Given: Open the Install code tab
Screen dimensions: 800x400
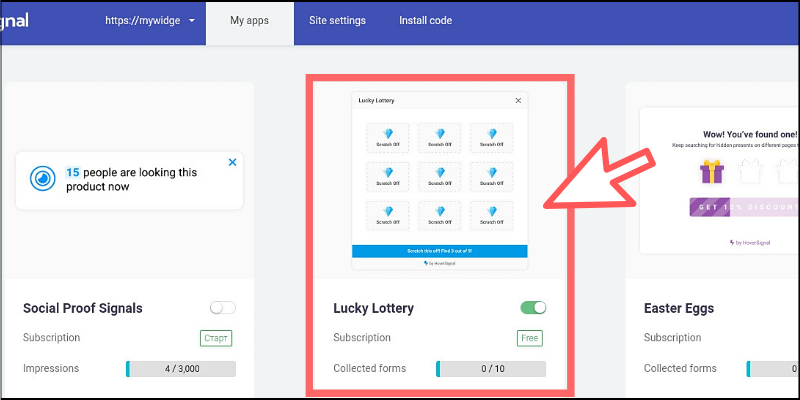Looking at the screenshot, I should click(426, 21).
